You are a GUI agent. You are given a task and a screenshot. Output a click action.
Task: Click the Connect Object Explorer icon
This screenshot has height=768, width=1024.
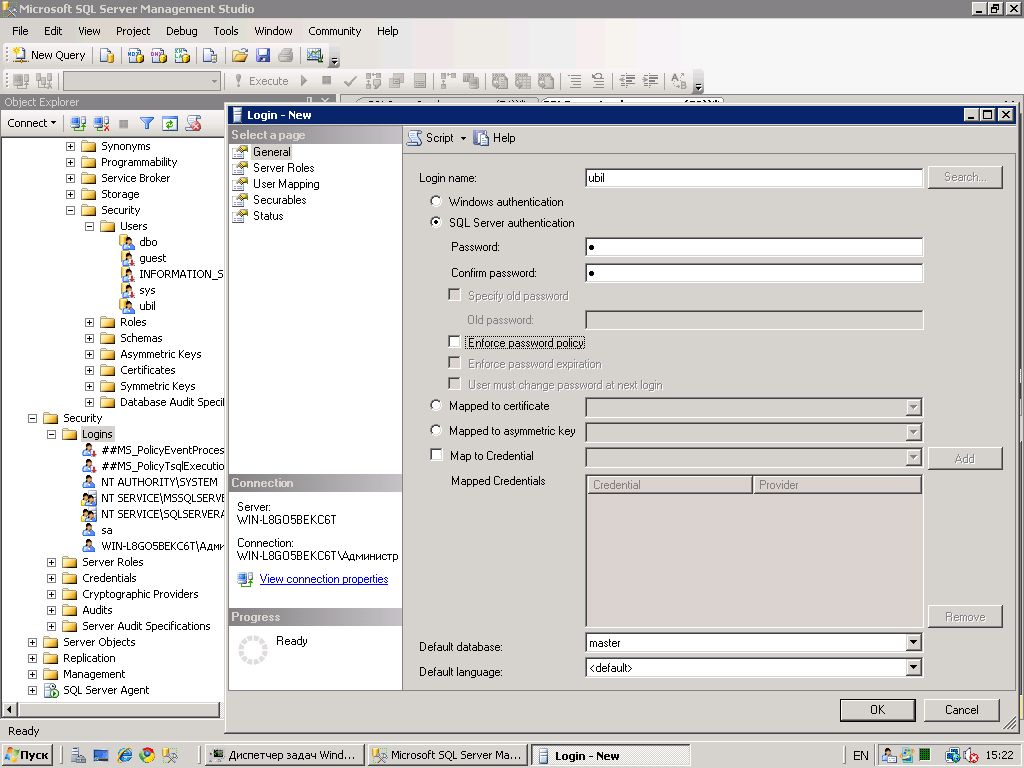[x=78, y=123]
